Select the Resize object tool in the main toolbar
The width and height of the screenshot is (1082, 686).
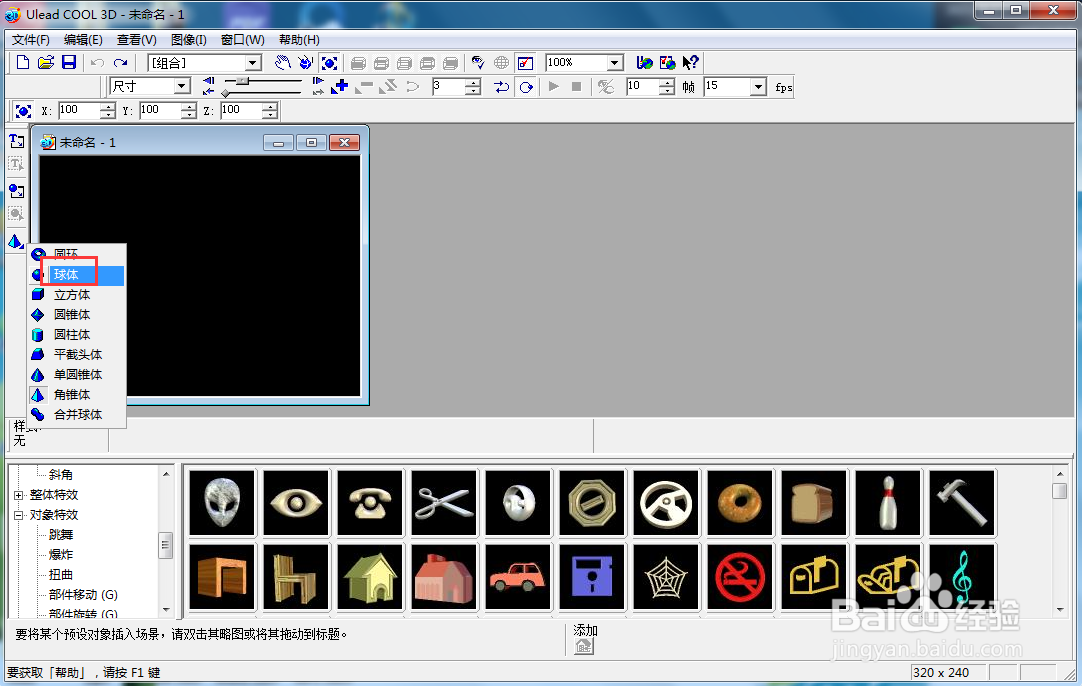pyautogui.click(x=329, y=63)
